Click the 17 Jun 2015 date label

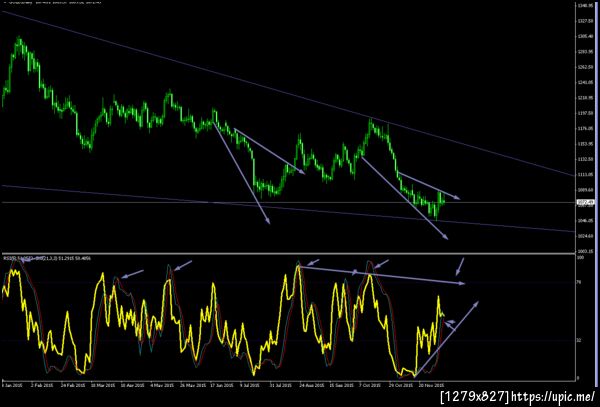pyautogui.click(x=222, y=385)
